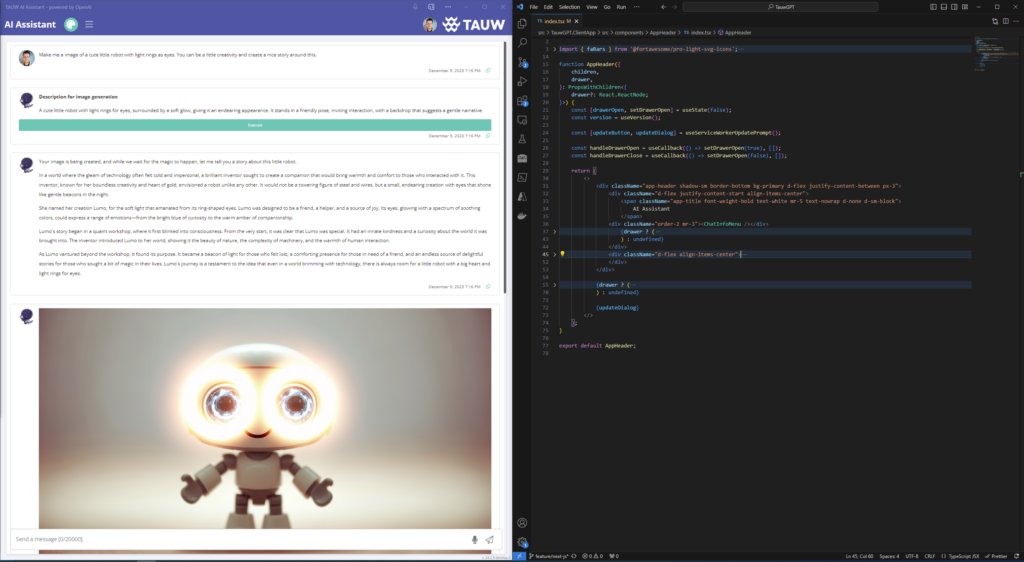Screen dimensions: 1024x562
Task: Click the send message arrow icon
Action: click(x=490, y=539)
